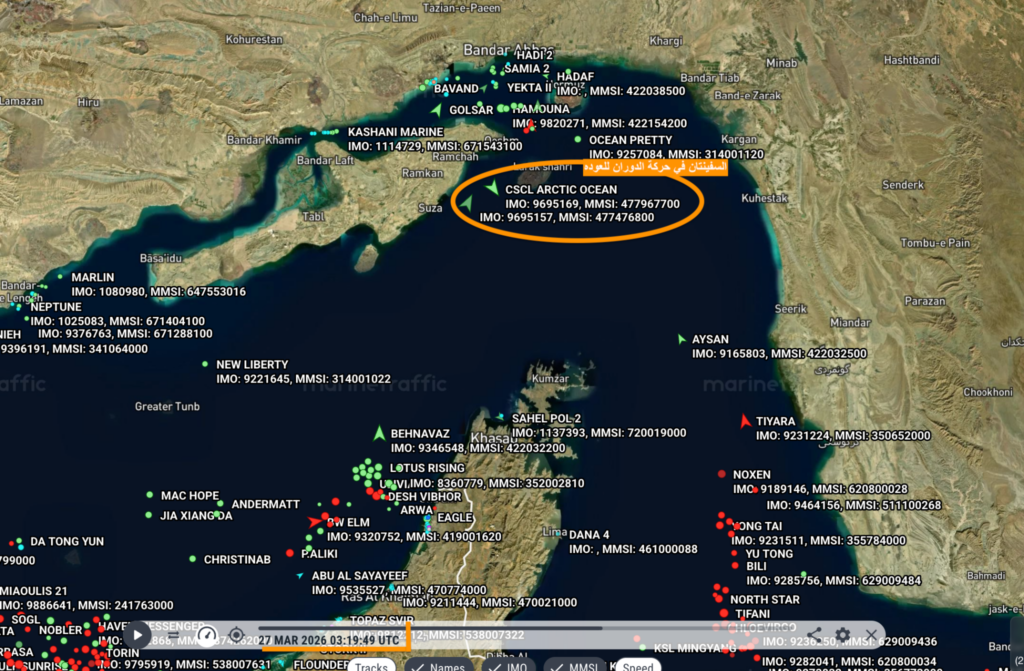Click the CSCL ARCTIC OCEAN ship arrow
Viewport: 1024px width, 671px height.
tap(492, 189)
